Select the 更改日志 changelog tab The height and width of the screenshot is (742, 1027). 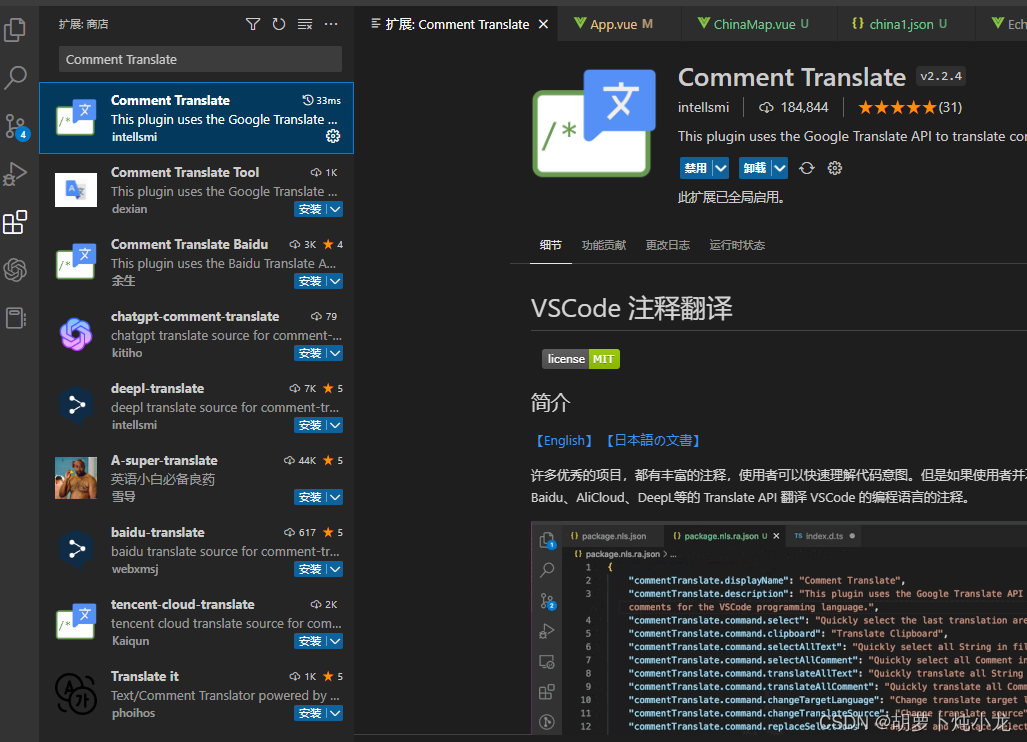pos(667,245)
